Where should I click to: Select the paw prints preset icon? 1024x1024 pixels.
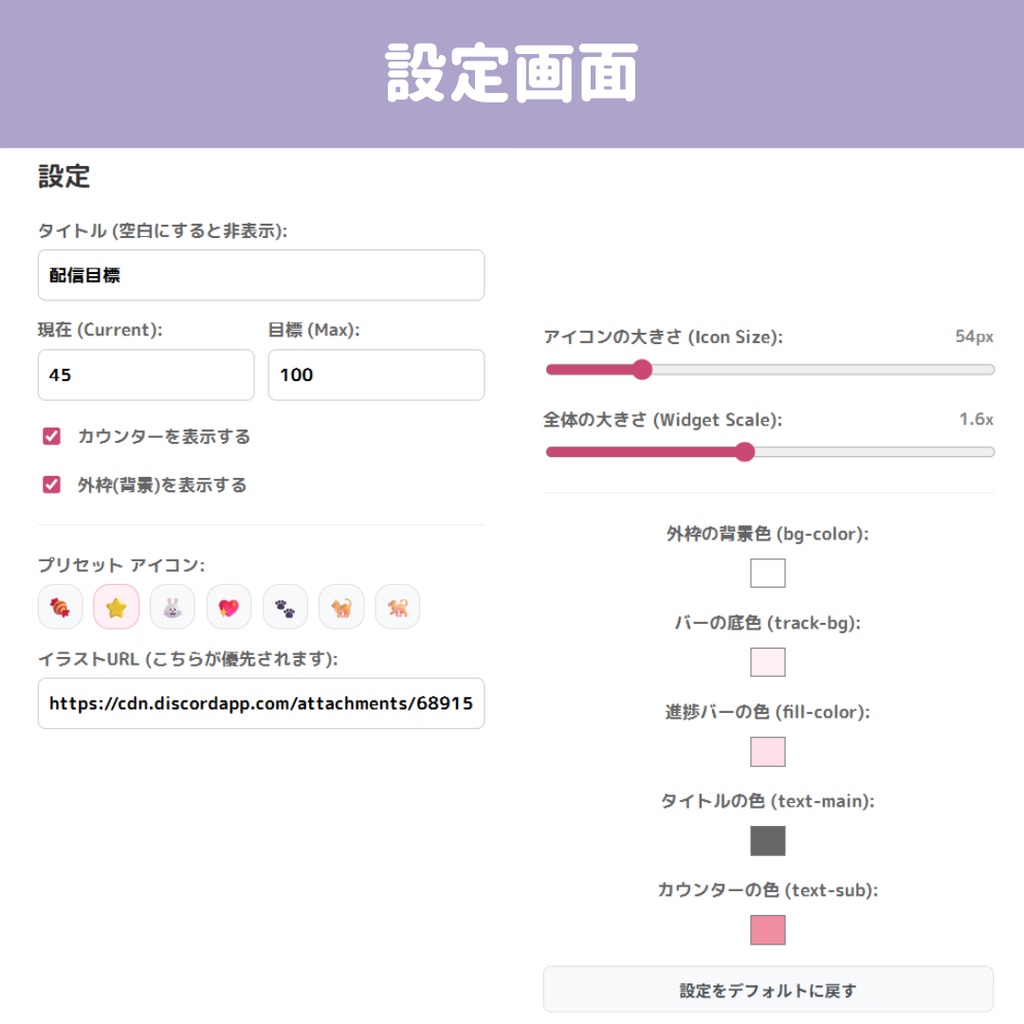[284, 607]
